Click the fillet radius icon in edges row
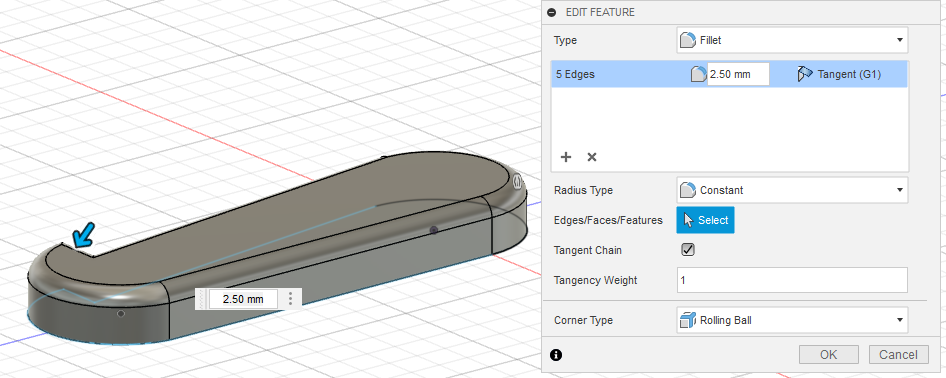 tap(698, 74)
